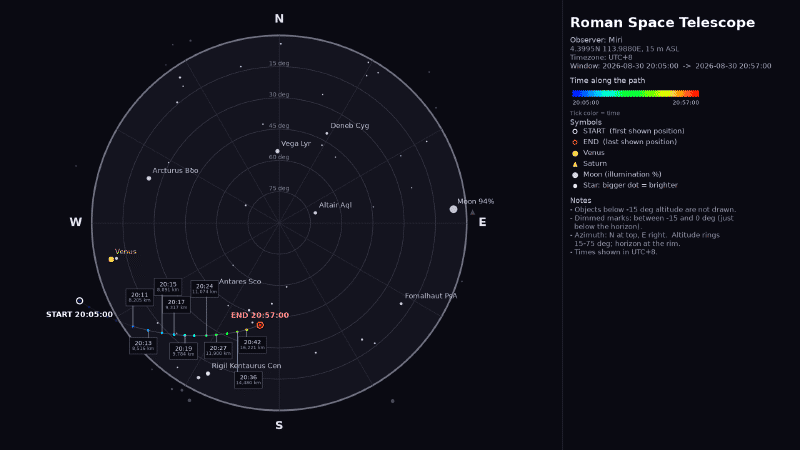This screenshot has width=800, height=450.
Task: Click the '60 deg' altitude ring label
Action: [279, 157]
